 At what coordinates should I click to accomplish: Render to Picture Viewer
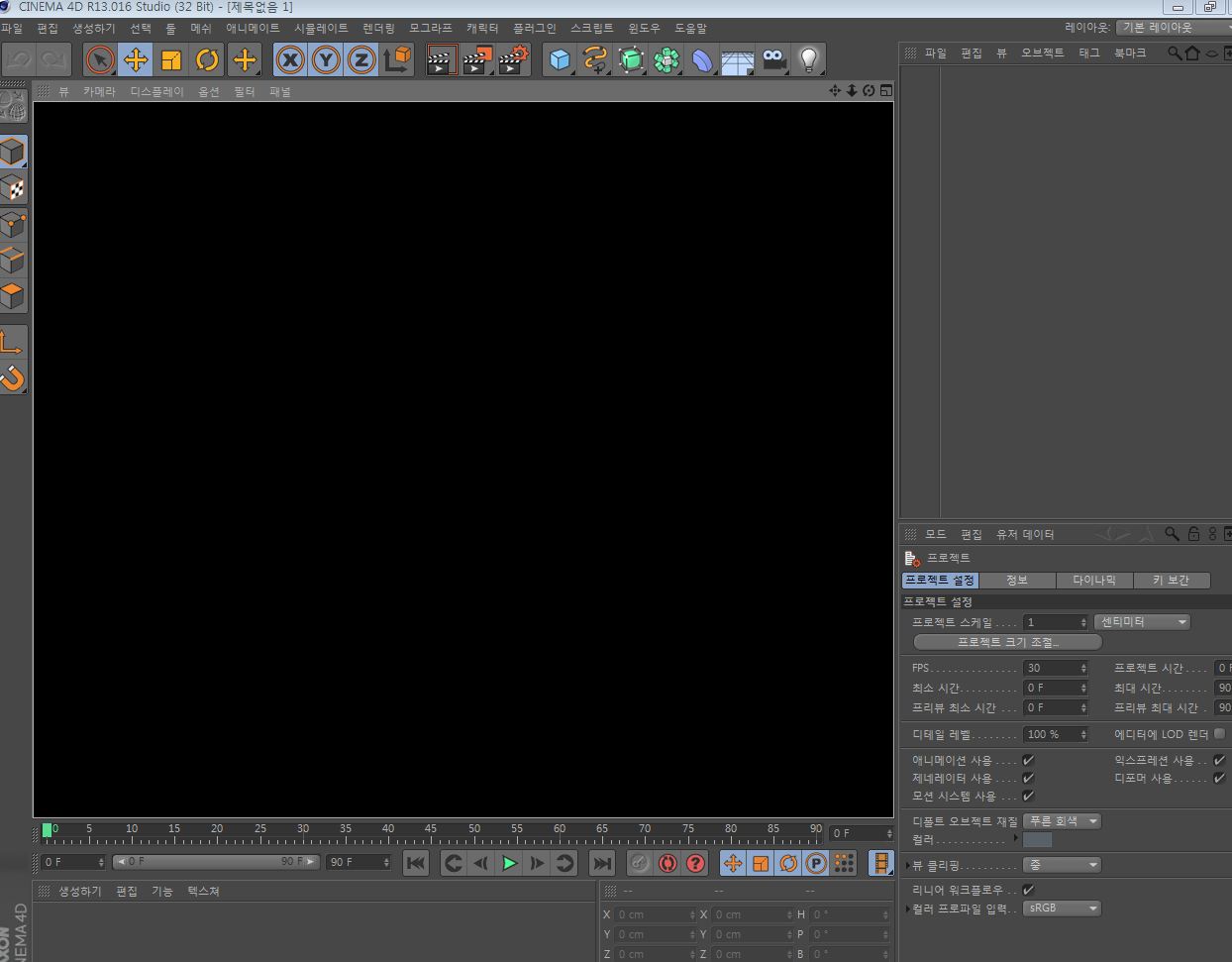coord(477,60)
